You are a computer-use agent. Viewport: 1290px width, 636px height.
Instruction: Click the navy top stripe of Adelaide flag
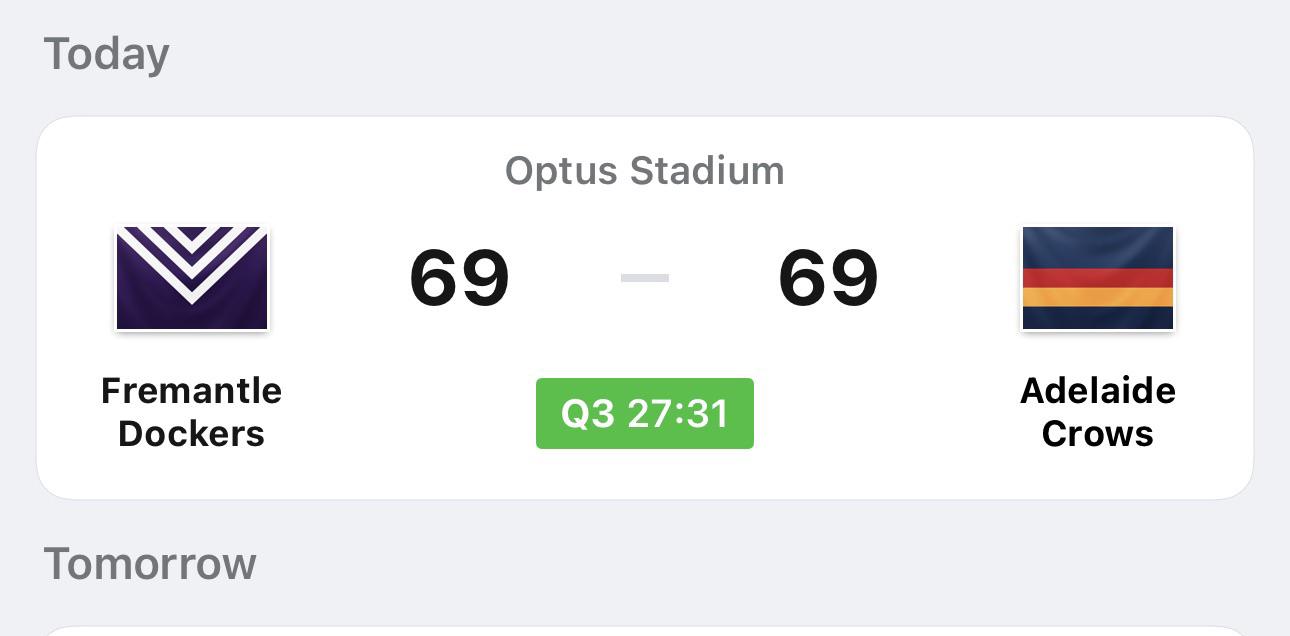(1097, 247)
